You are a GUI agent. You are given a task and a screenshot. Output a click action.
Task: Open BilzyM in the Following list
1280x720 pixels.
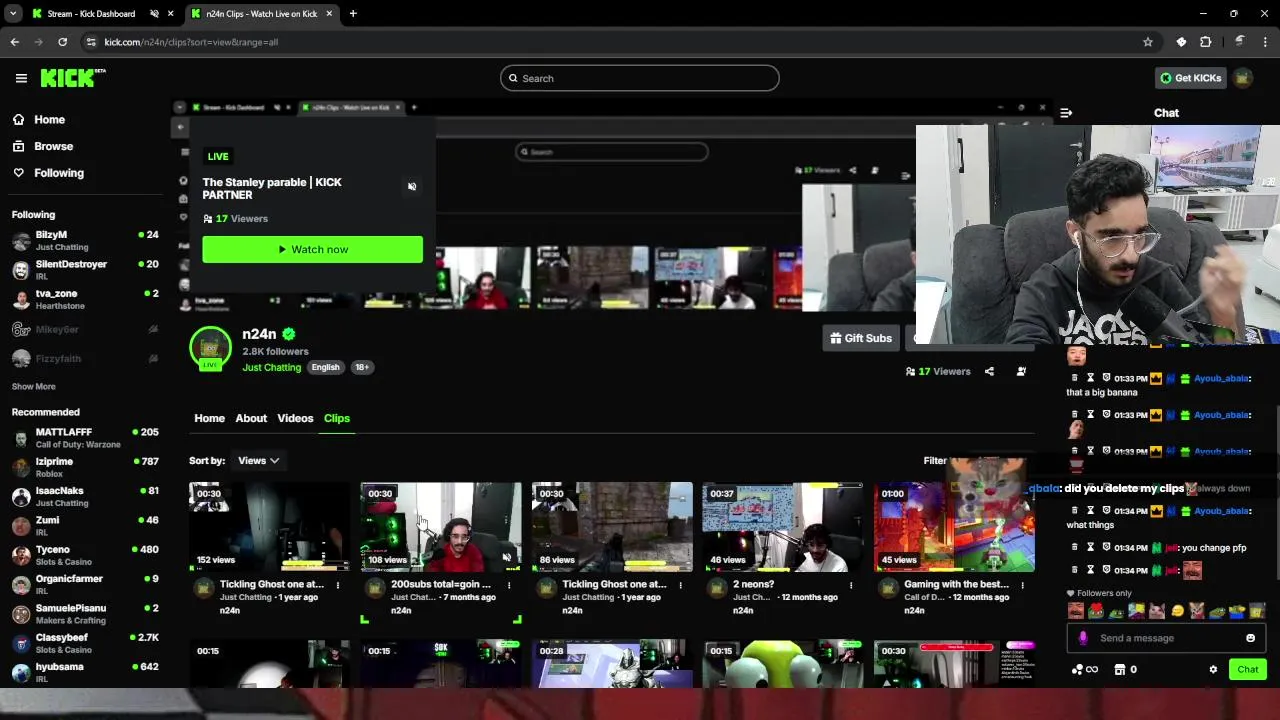[85, 240]
